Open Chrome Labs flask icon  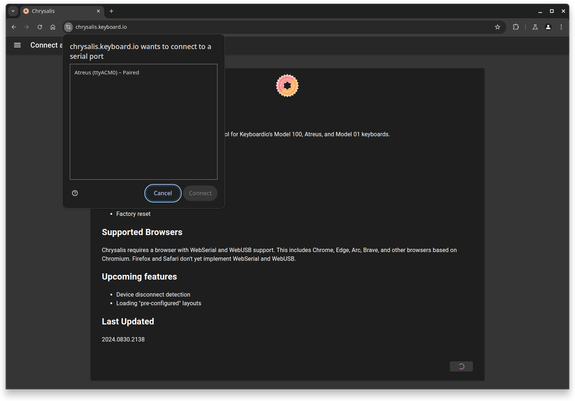(x=535, y=27)
